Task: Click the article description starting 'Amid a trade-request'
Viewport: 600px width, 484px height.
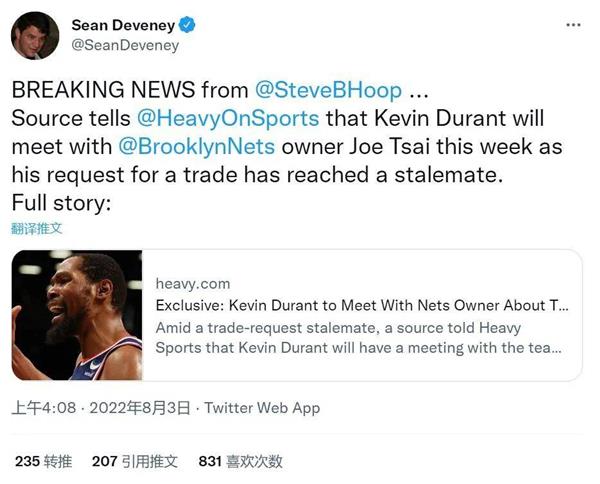Action: point(359,338)
